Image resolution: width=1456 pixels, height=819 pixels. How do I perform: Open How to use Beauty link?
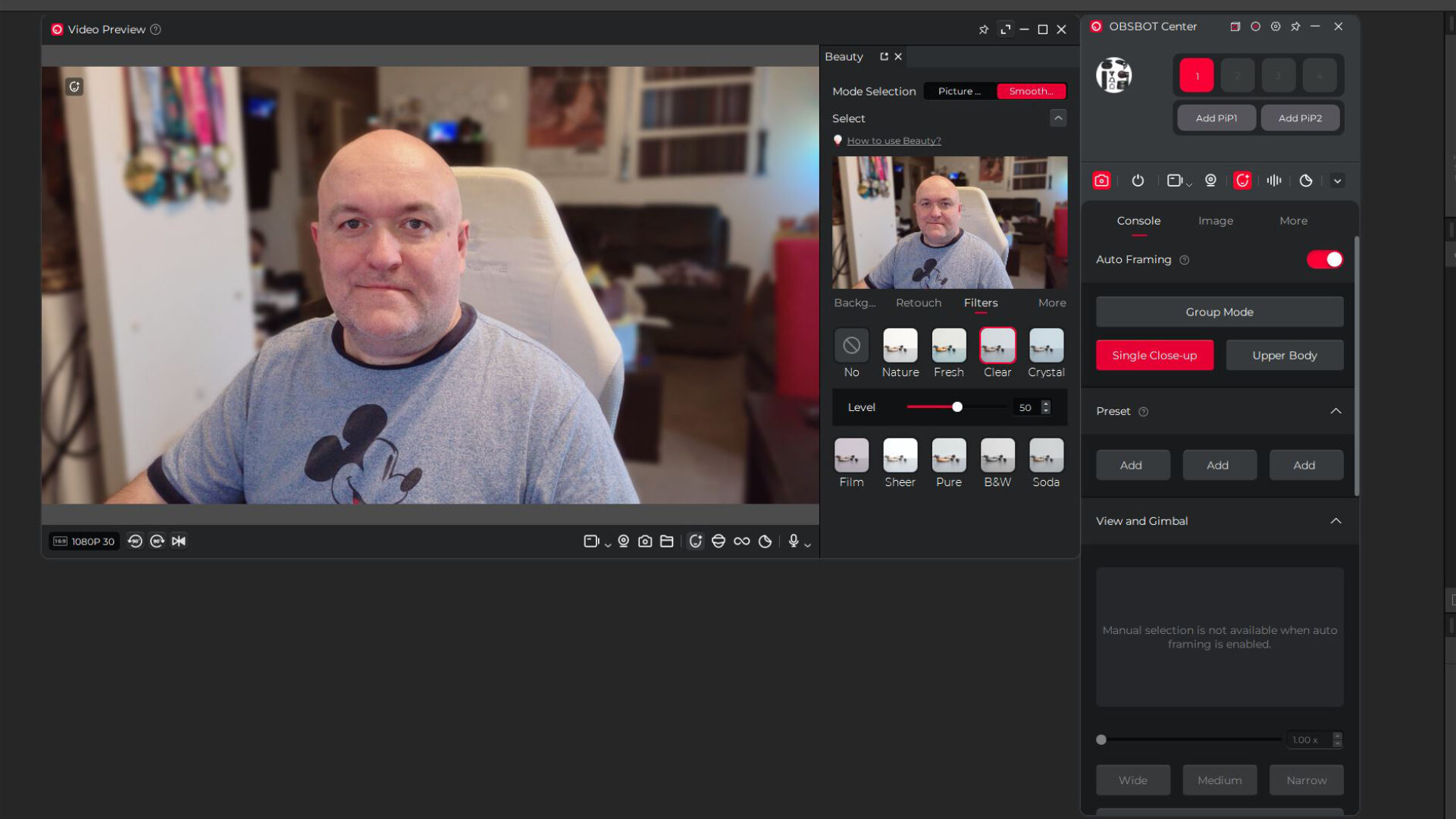[894, 140]
